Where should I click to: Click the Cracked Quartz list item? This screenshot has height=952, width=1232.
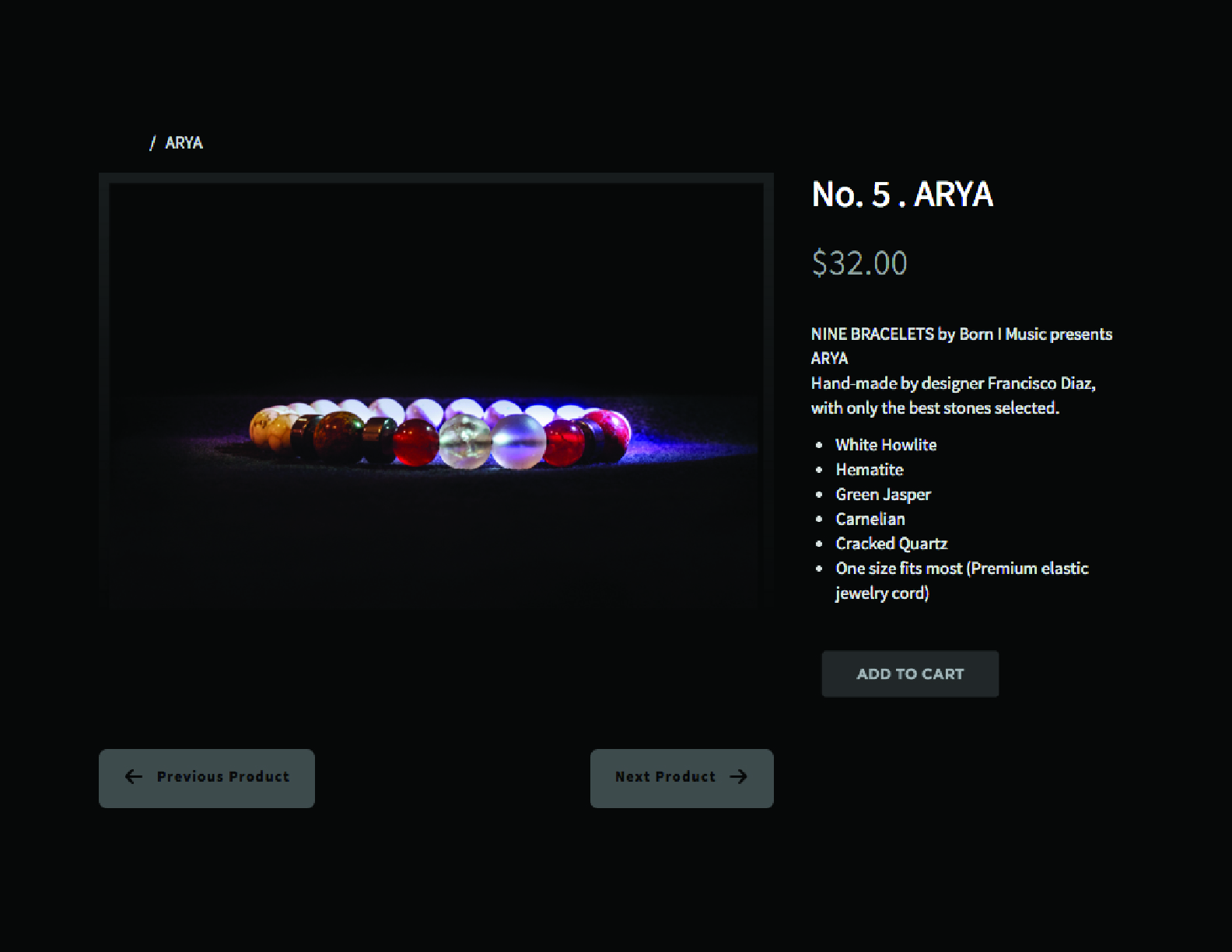[891, 544]
